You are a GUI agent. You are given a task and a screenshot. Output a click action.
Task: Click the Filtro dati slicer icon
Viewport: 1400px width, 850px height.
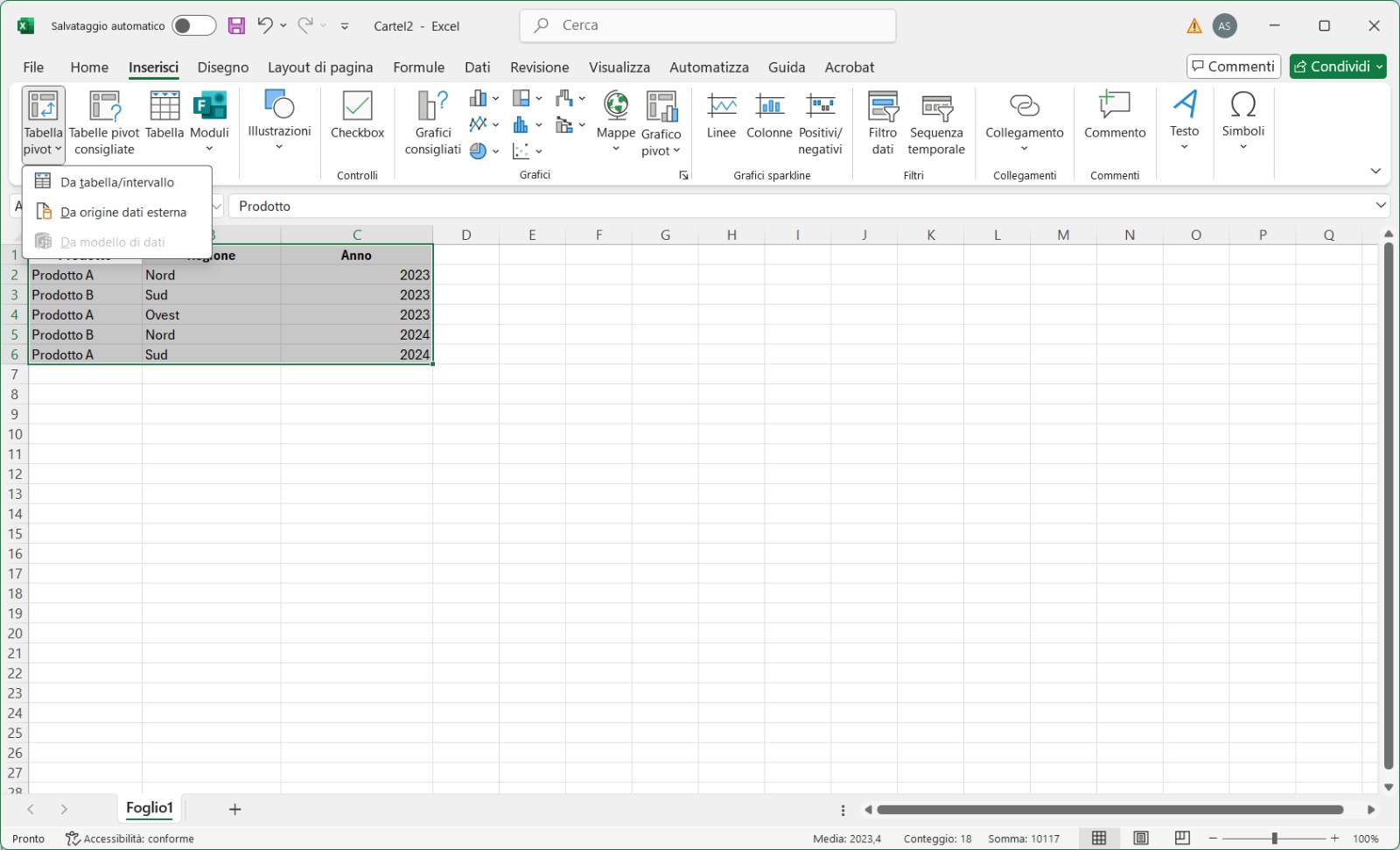tap(883, 107)
